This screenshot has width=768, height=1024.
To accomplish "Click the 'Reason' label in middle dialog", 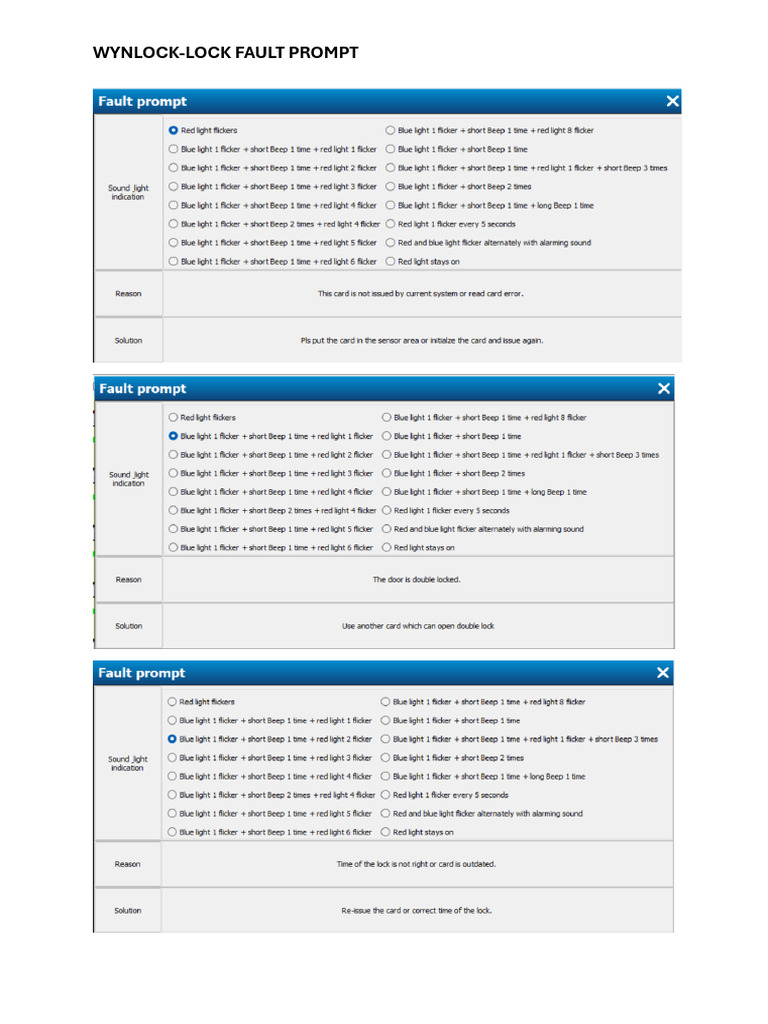I will [x=129, y=579].
